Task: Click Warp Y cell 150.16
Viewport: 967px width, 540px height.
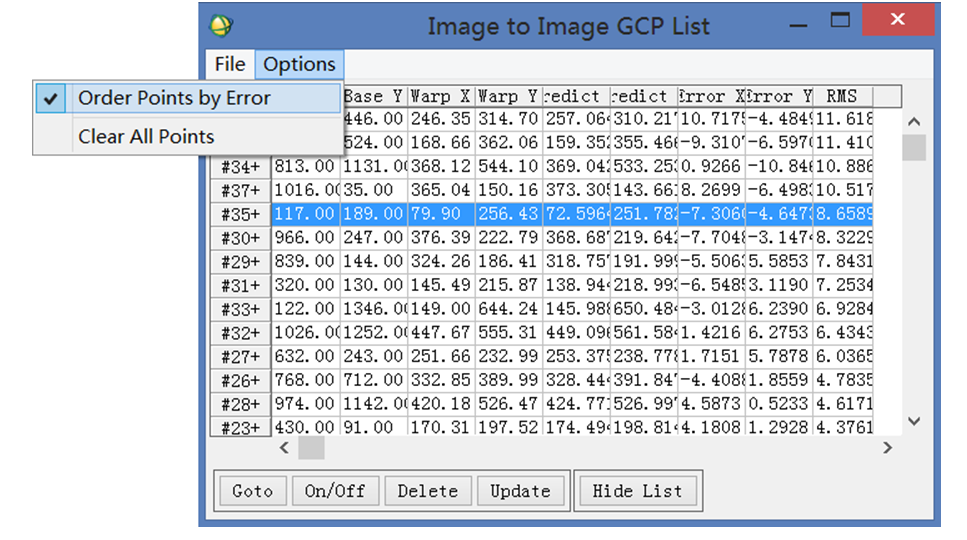Action: click(x=509, y=190)
